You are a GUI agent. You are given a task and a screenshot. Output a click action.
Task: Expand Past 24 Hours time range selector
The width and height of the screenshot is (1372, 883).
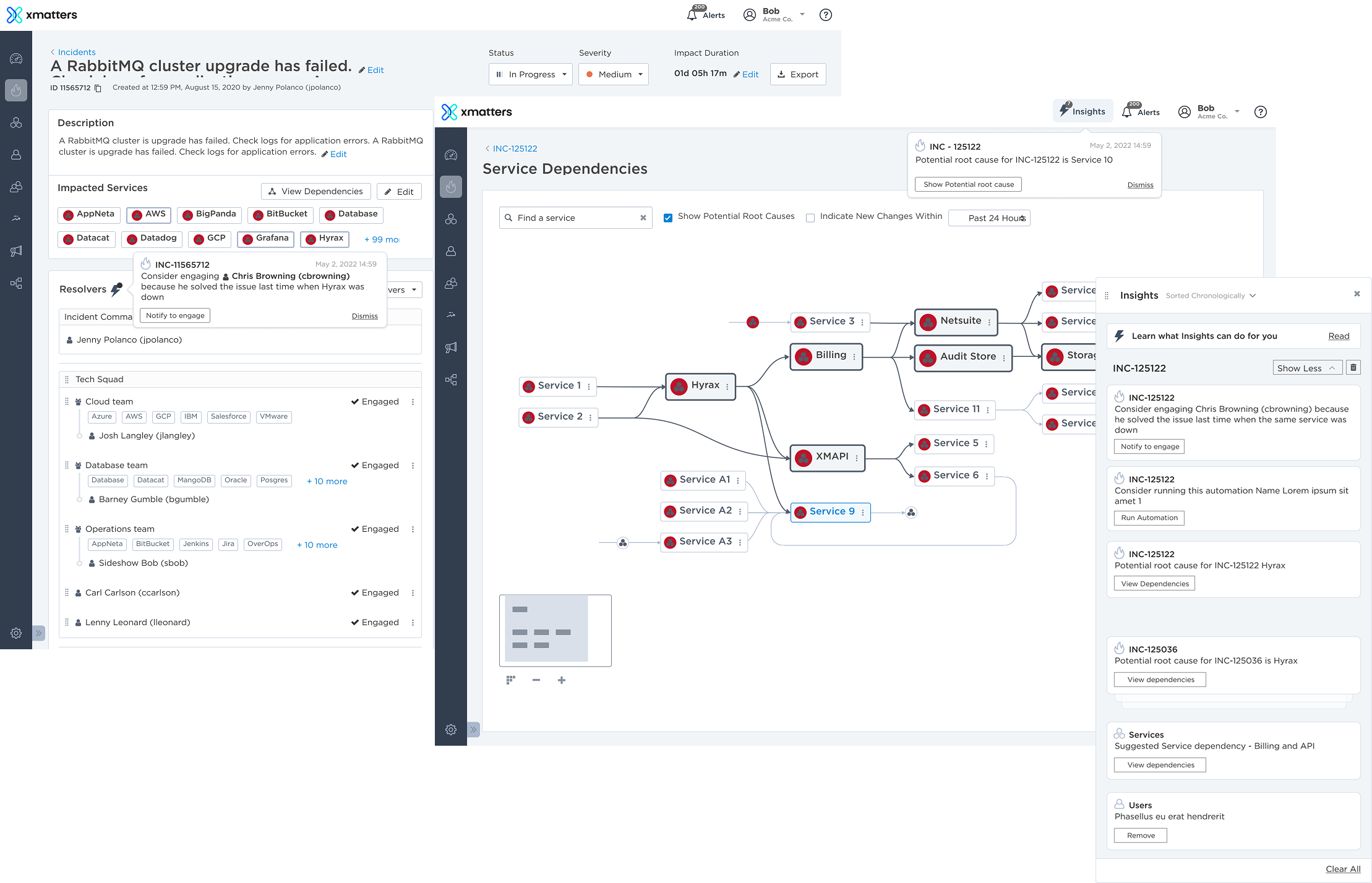tap(990, 218)
